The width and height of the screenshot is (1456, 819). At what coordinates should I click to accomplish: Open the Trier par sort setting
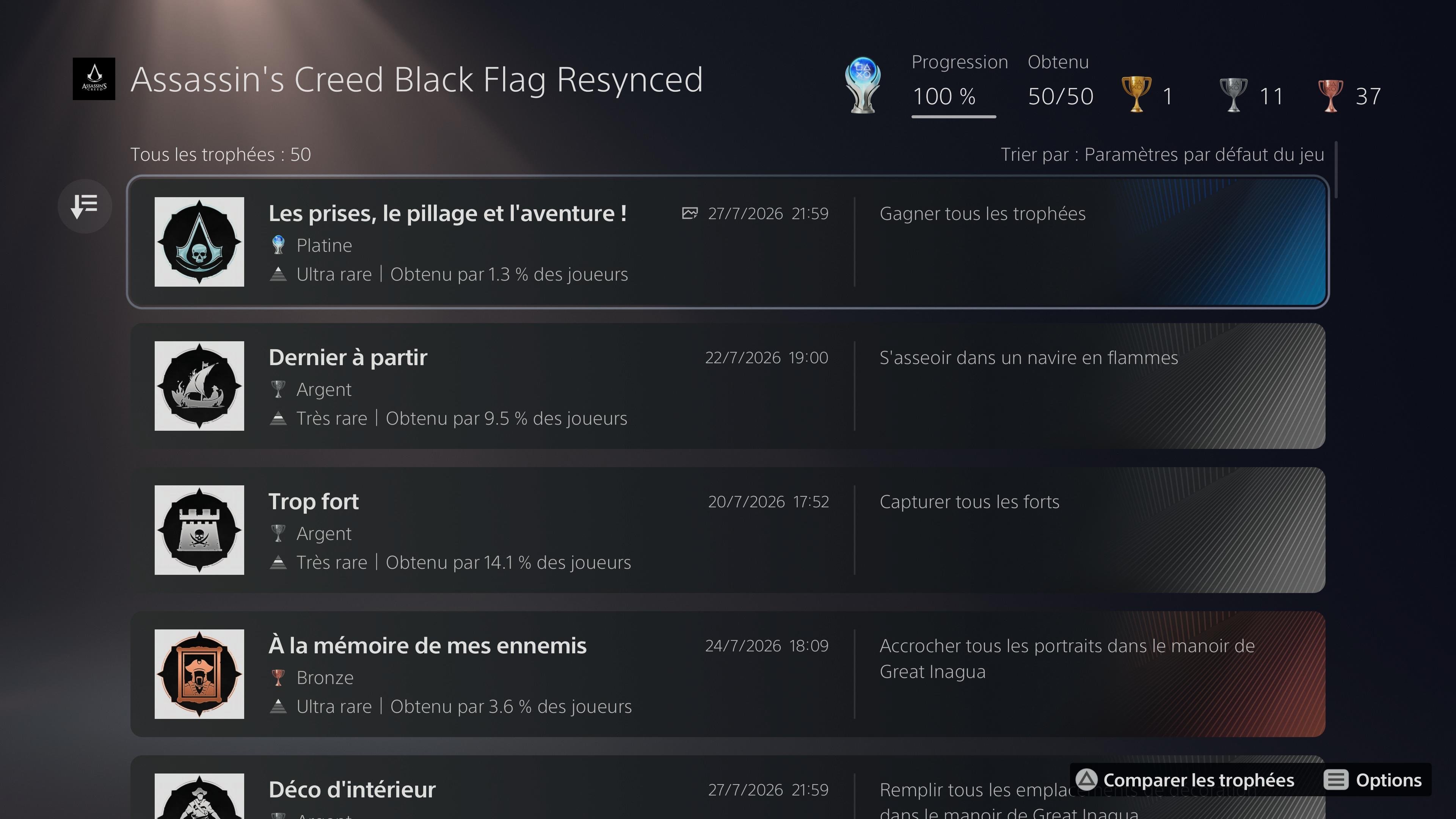1162,154
